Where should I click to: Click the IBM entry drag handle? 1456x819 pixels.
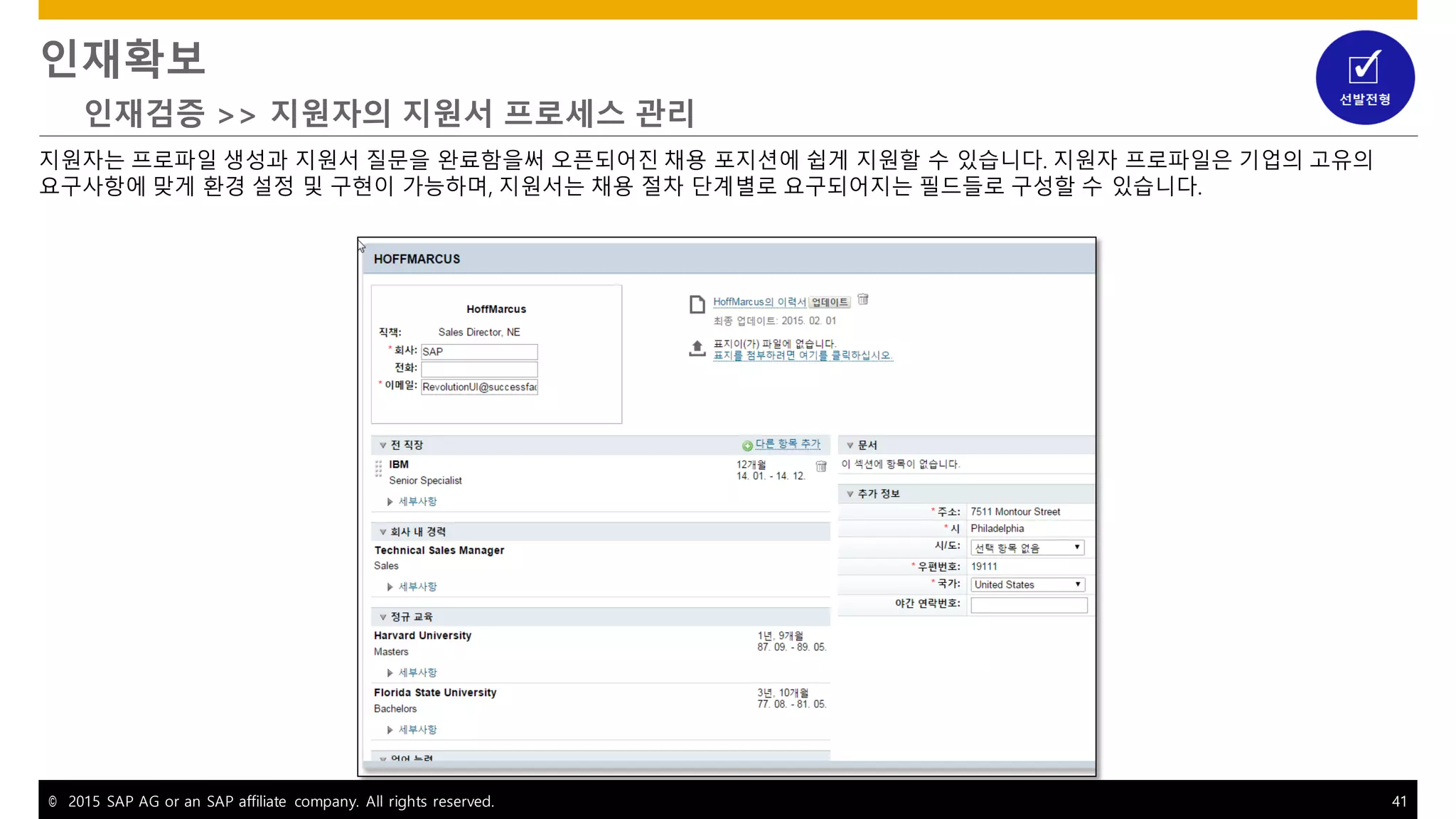[x=378, y=468]
